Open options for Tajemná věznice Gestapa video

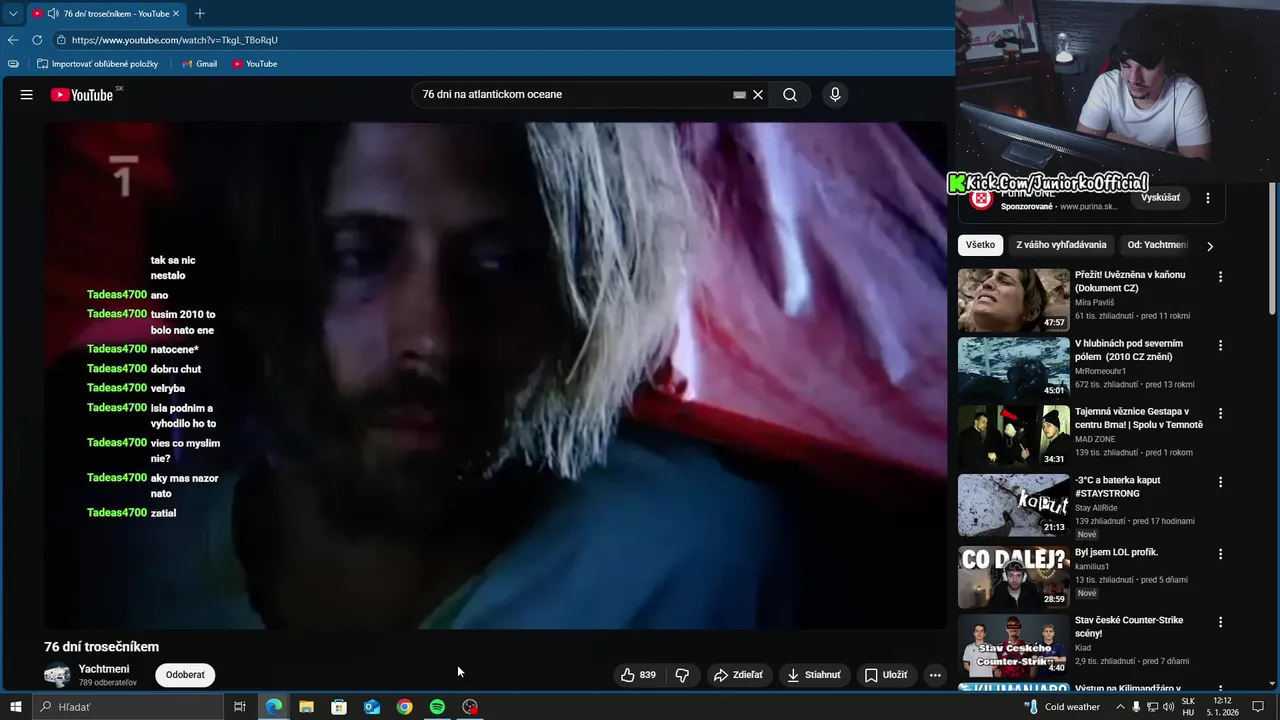[1220, 413]
